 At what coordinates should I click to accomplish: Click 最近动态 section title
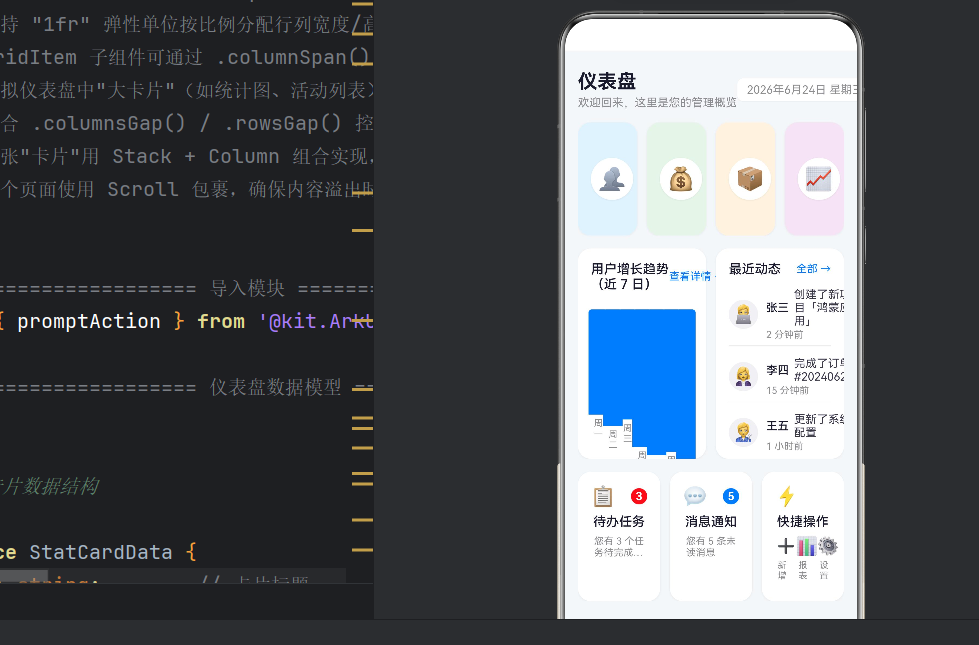point(755,269)
